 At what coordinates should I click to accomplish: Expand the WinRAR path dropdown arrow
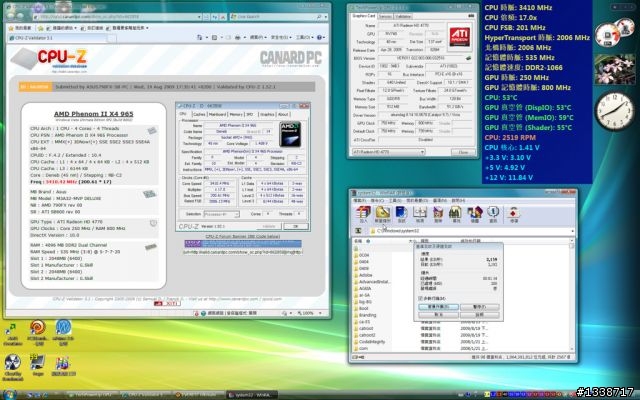572,231
